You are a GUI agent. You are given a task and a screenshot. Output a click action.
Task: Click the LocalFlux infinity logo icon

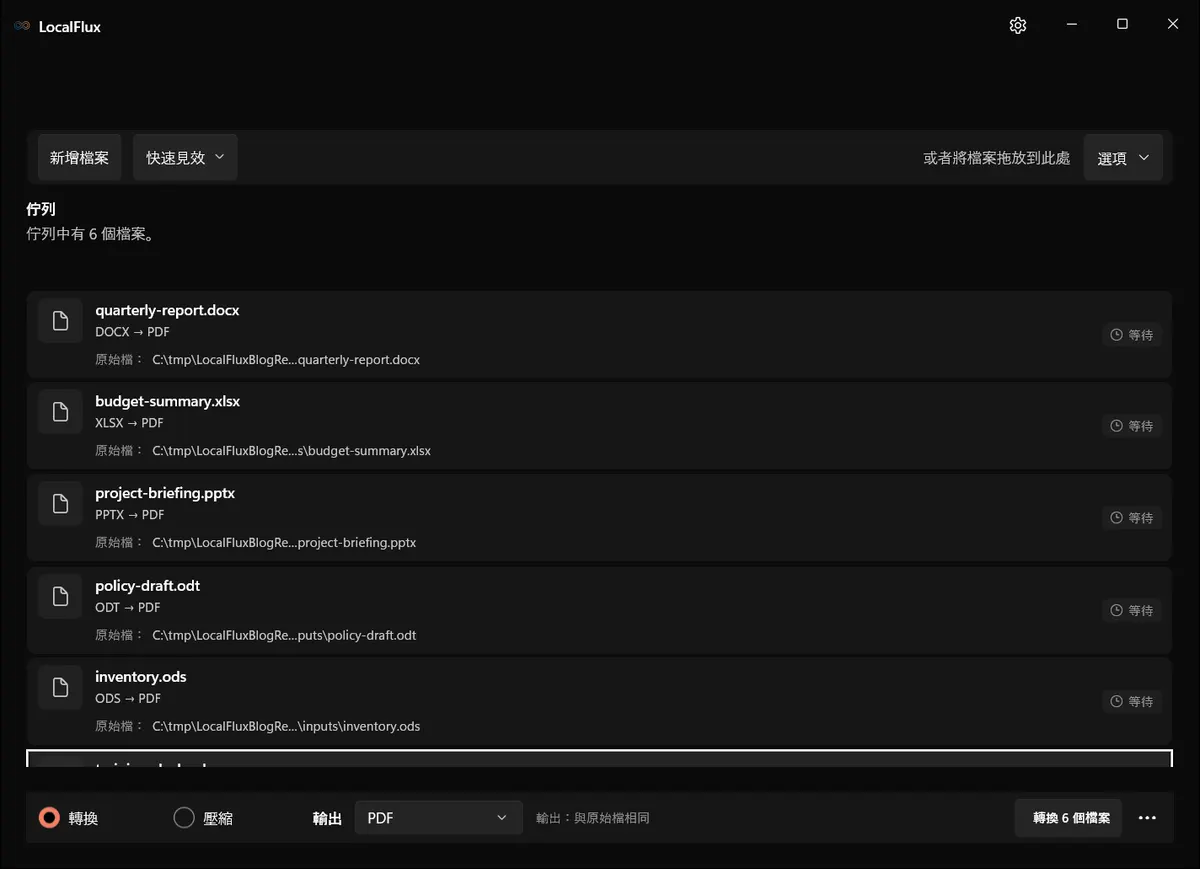22,27
